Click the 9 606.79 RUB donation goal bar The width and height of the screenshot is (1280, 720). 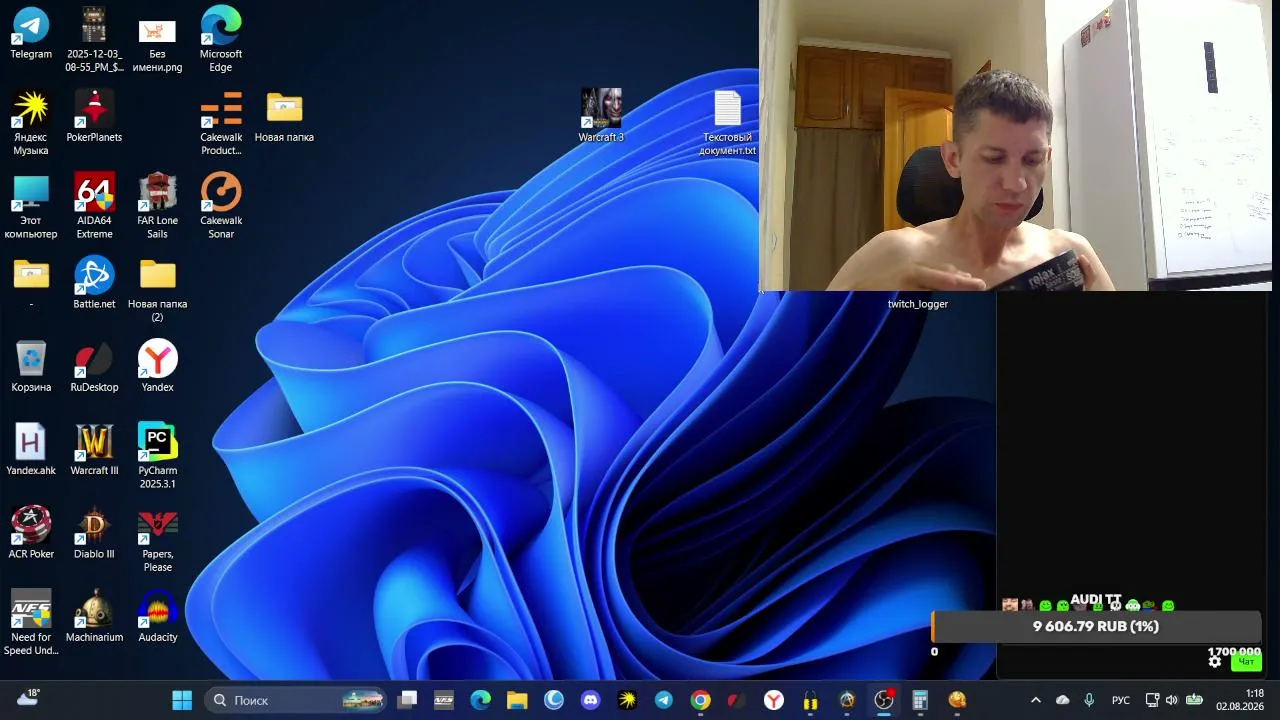pos(1096,626)
